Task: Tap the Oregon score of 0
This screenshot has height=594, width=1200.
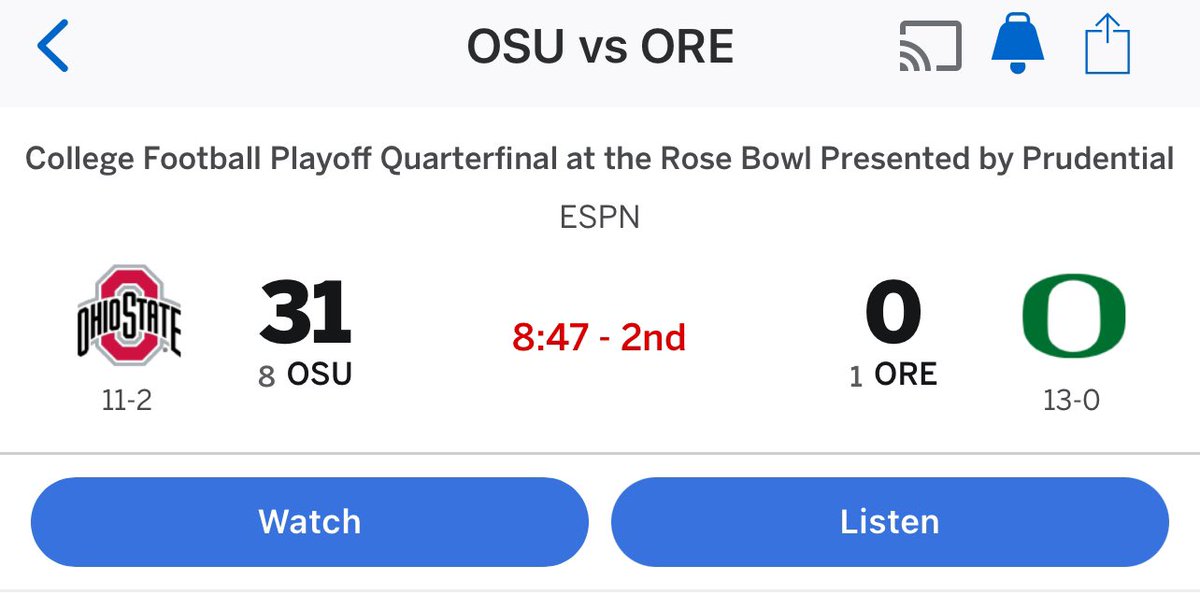Action: coord(893,311)
